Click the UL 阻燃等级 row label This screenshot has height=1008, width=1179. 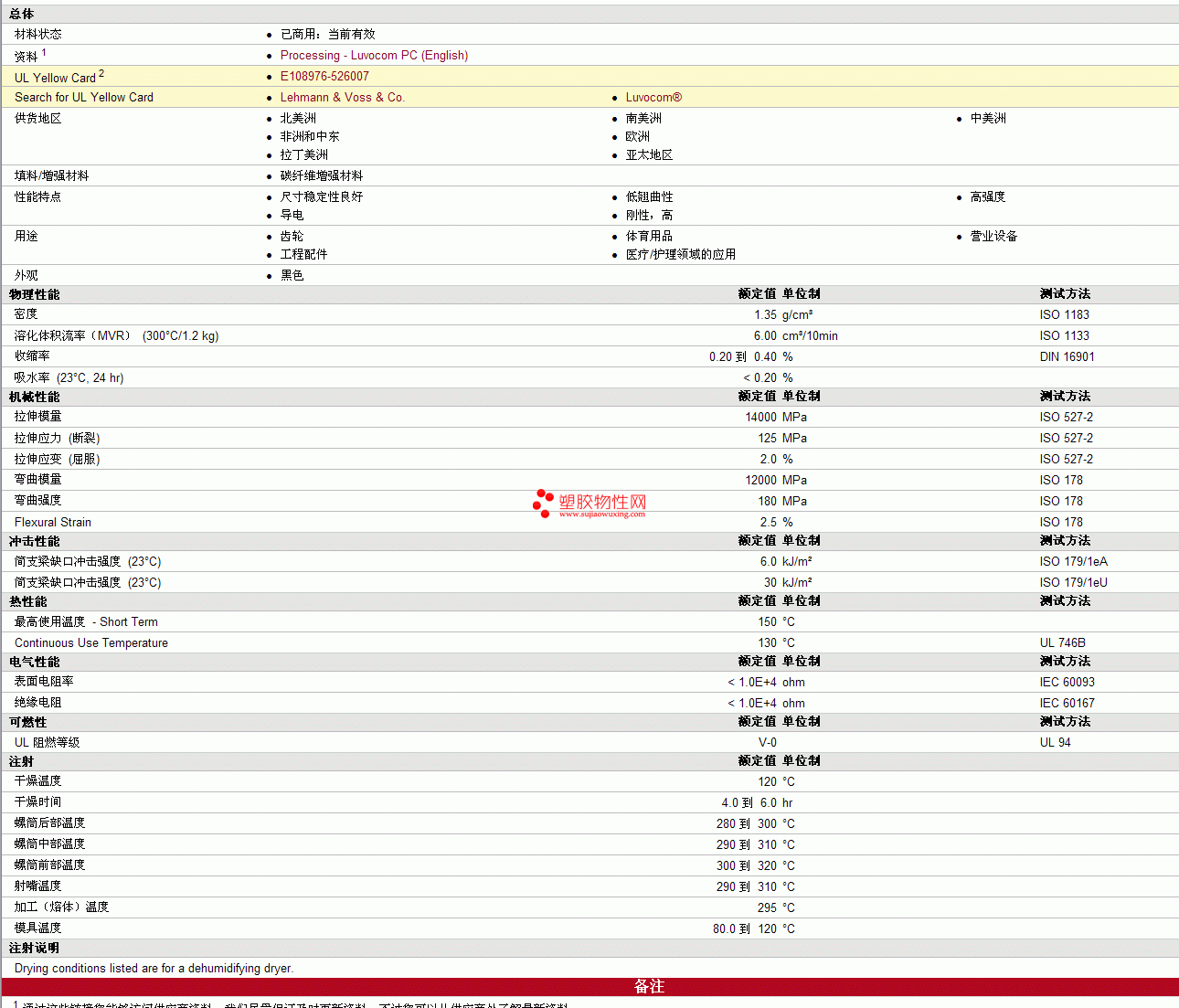tap(47, 742)
